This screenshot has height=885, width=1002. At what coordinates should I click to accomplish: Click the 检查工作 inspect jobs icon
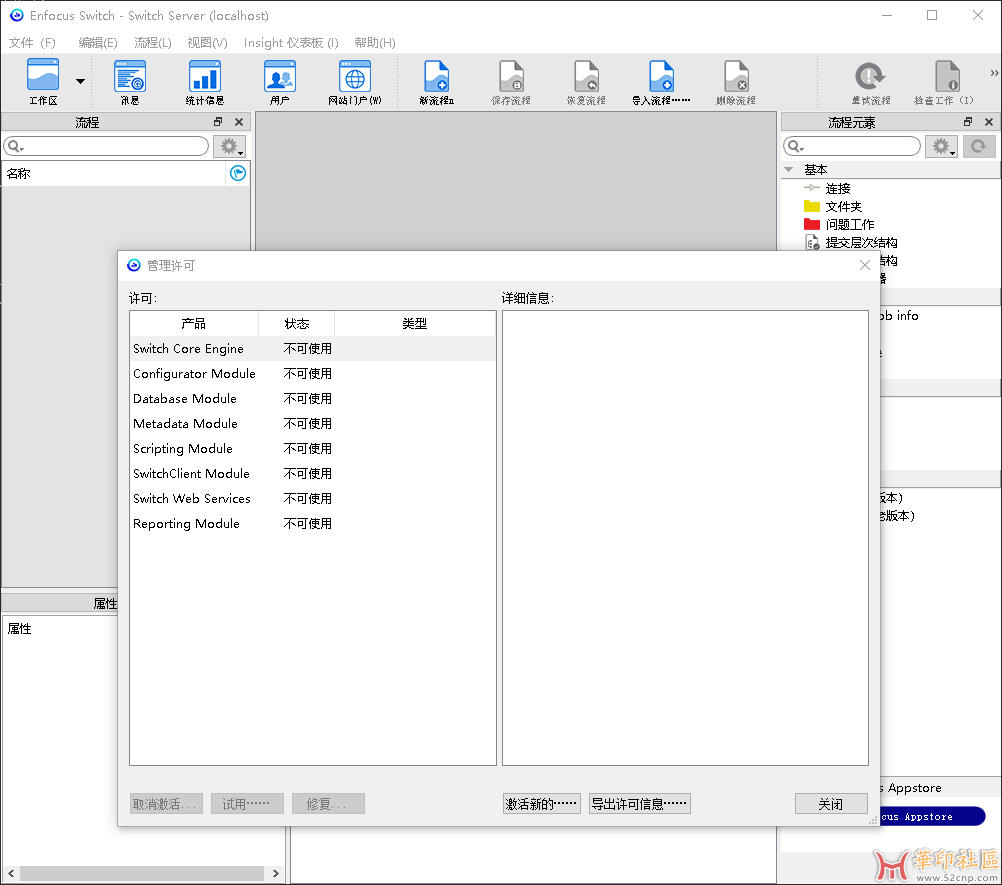tap(944, 81)
